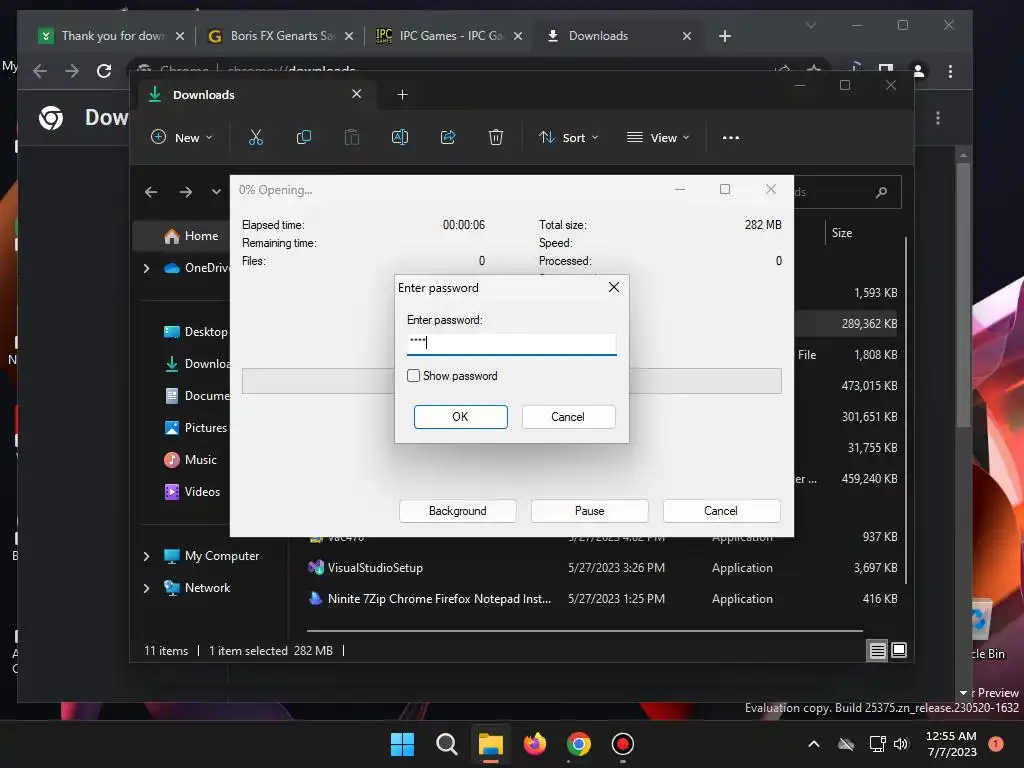Open the Sort dropdown menu
Viewport: 1024px width, 768px height.
pos(568,138)
